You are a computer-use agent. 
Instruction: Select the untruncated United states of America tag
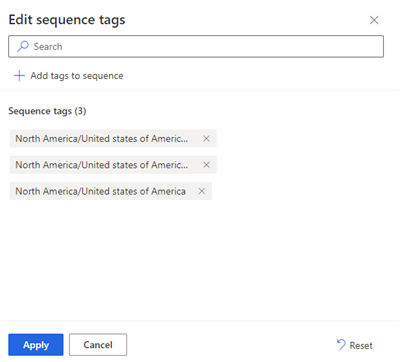[111, 191]
